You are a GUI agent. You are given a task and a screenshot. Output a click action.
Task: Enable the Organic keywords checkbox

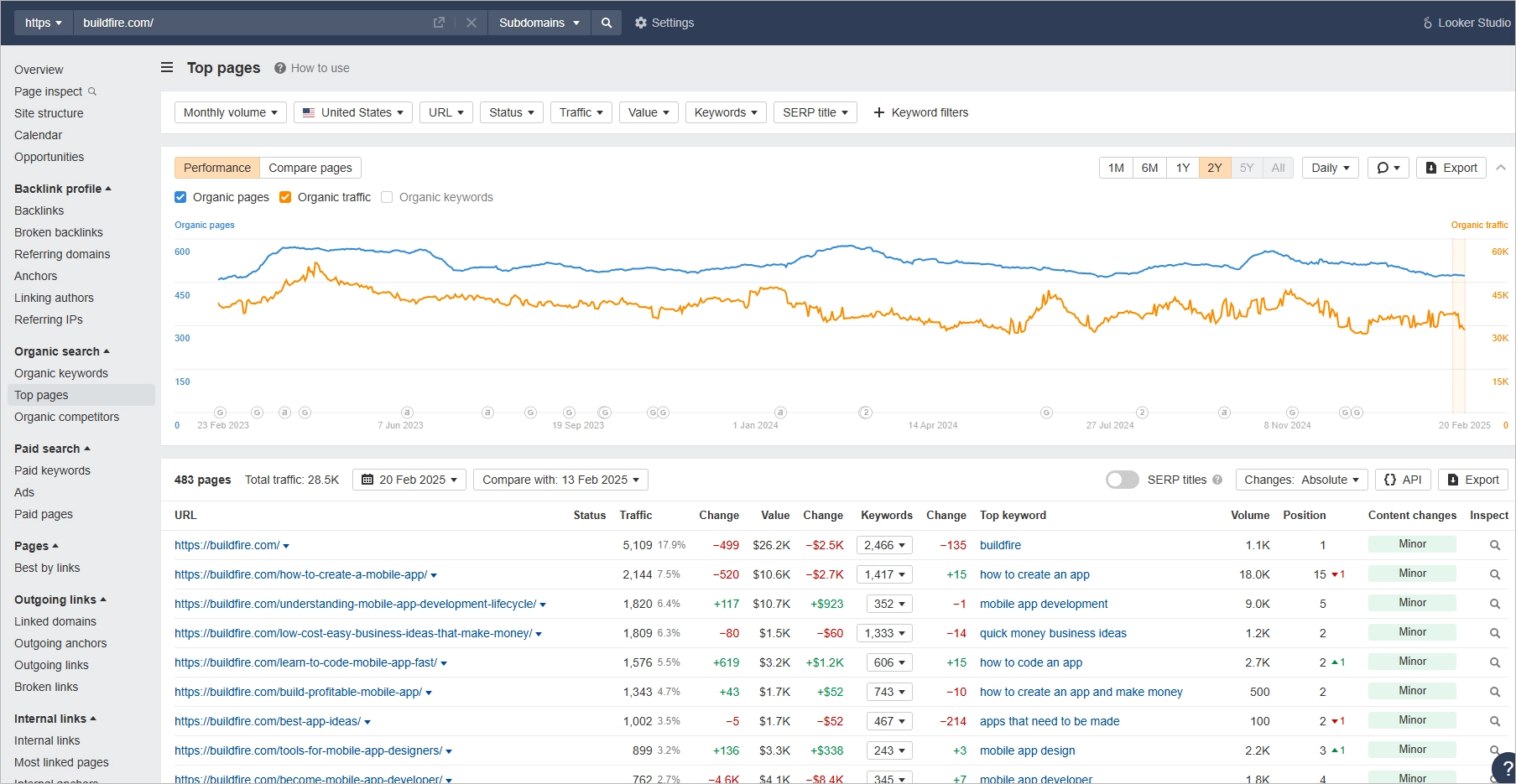[x=387, y=197]
